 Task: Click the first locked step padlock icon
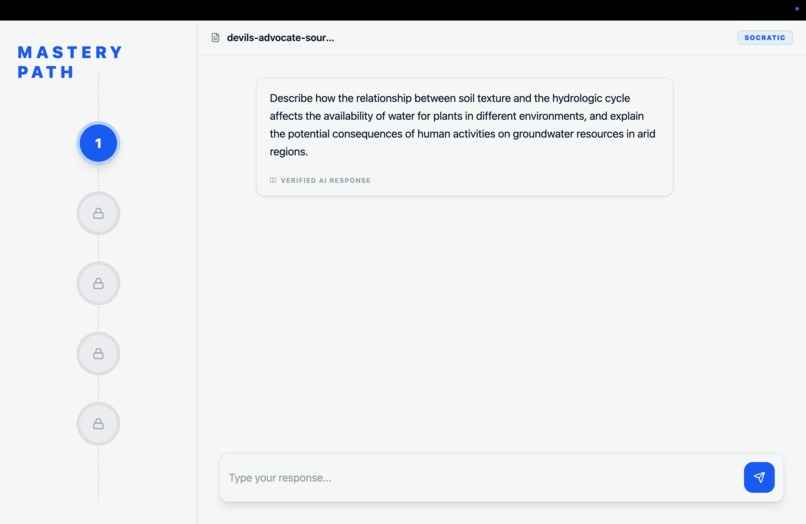(x=98, y=213)
